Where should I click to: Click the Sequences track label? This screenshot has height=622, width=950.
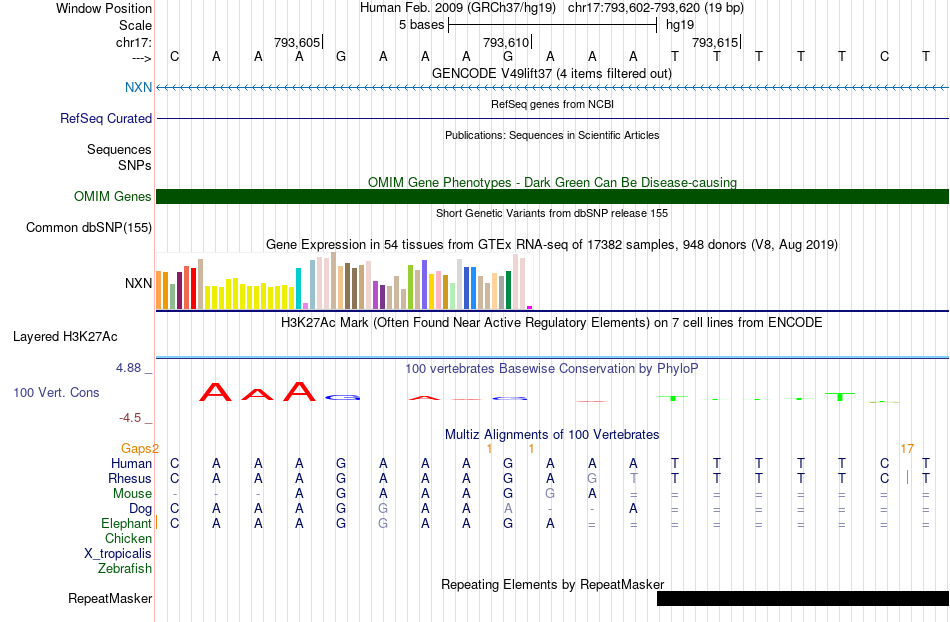[119, 150]
